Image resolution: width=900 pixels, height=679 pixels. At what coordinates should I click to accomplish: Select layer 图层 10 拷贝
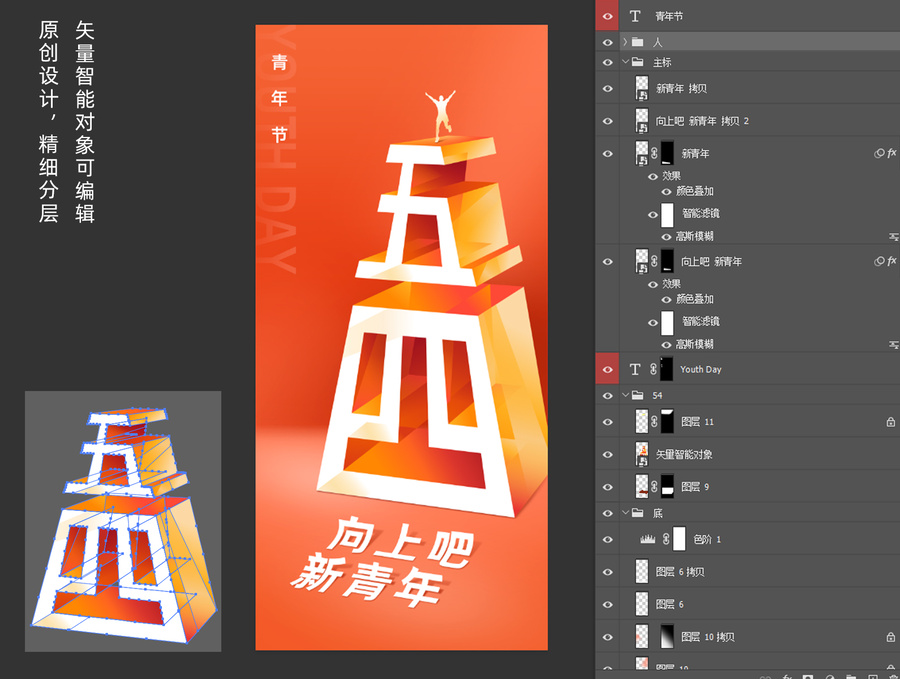[708, 637]
